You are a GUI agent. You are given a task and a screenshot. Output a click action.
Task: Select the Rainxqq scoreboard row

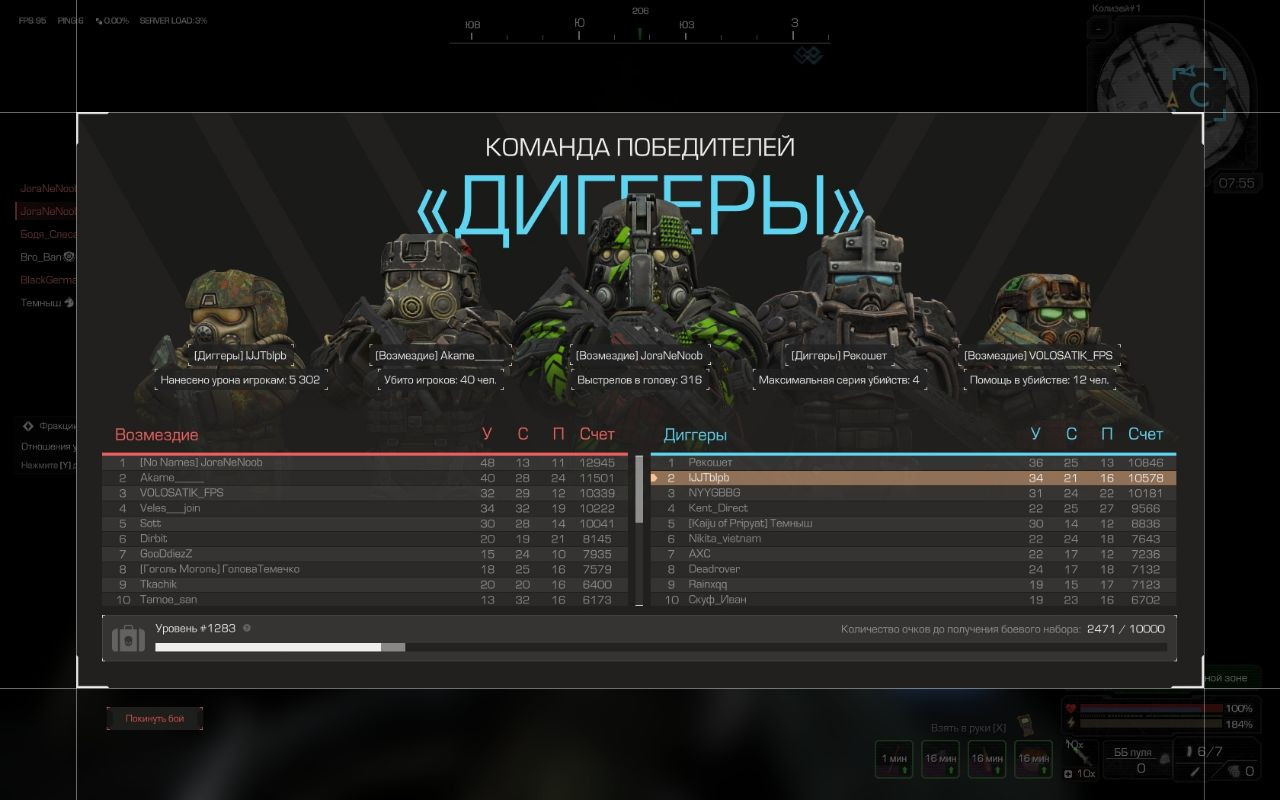tap(914, 585)
